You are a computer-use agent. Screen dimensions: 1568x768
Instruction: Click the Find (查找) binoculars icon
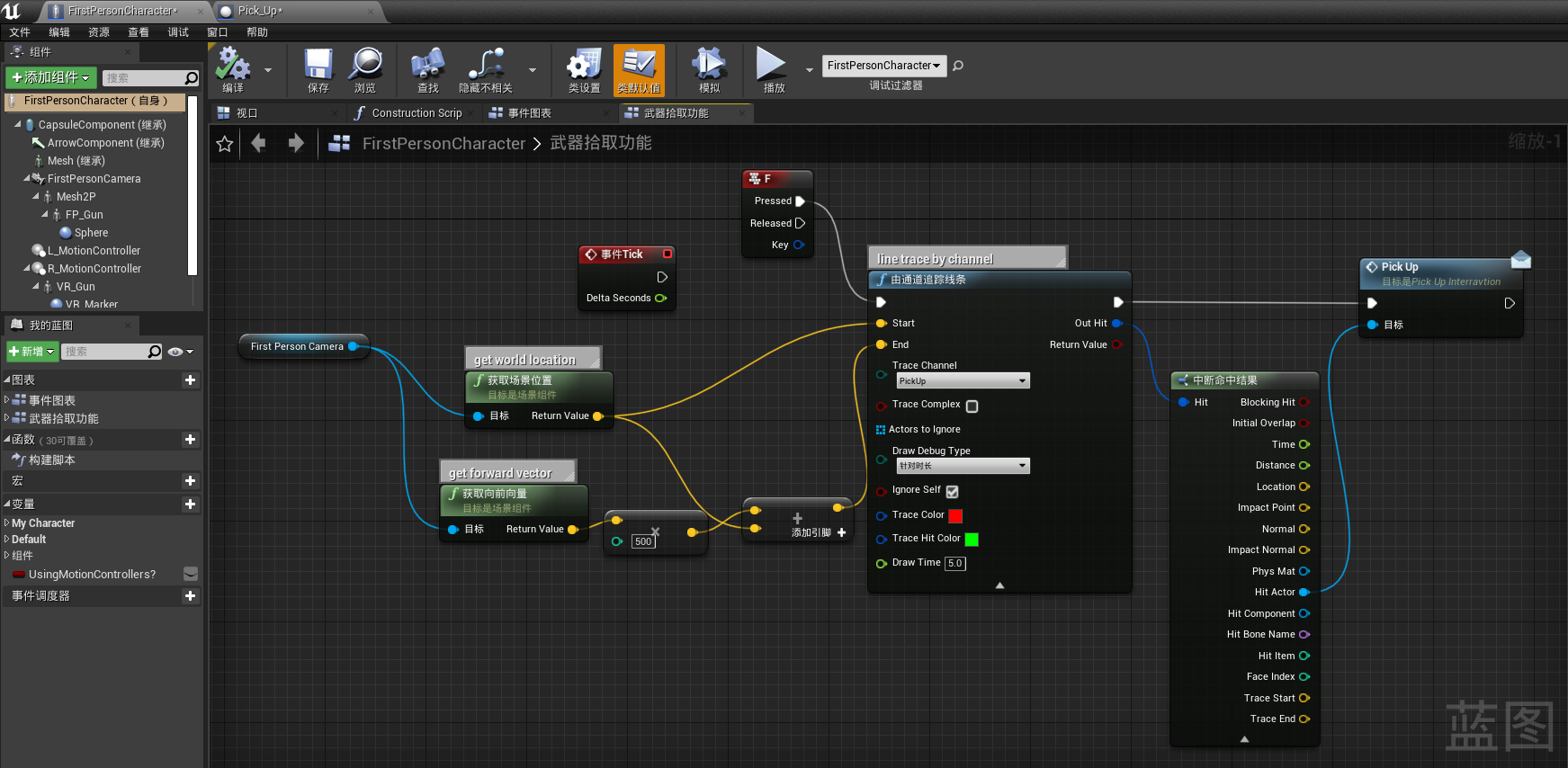click(428, 66)
